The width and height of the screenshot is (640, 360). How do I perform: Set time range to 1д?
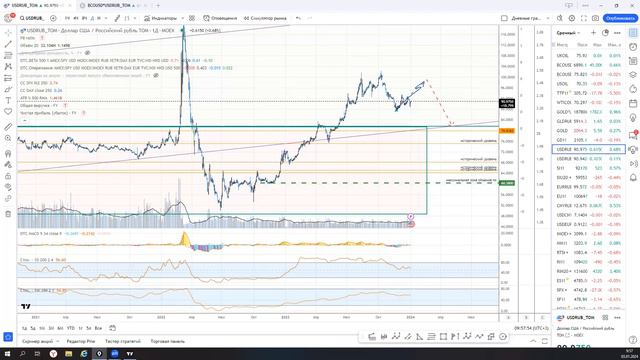(24, 328)
